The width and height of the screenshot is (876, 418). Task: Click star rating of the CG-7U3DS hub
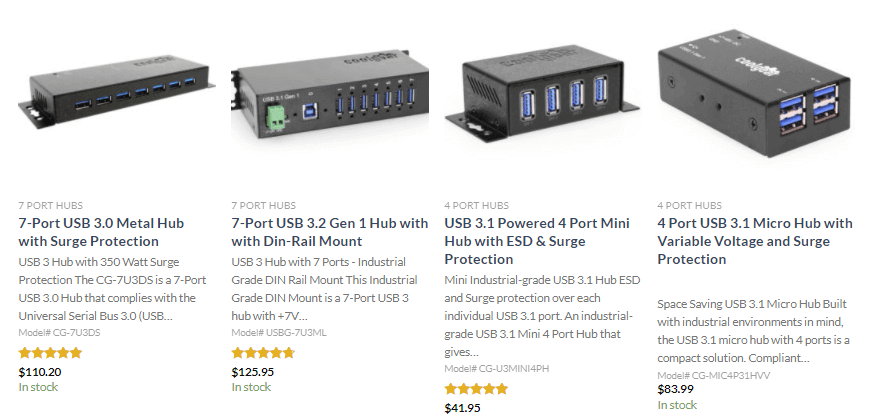50,353
